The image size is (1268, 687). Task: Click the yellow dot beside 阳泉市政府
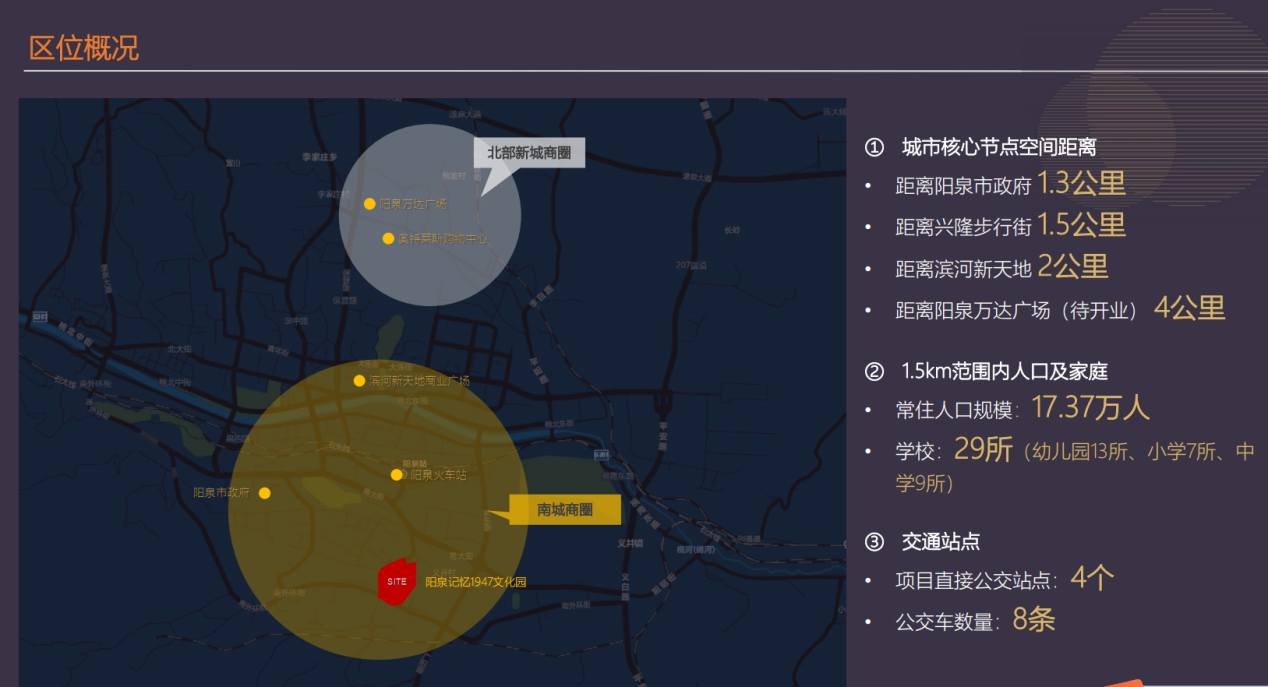pos(264,493)
